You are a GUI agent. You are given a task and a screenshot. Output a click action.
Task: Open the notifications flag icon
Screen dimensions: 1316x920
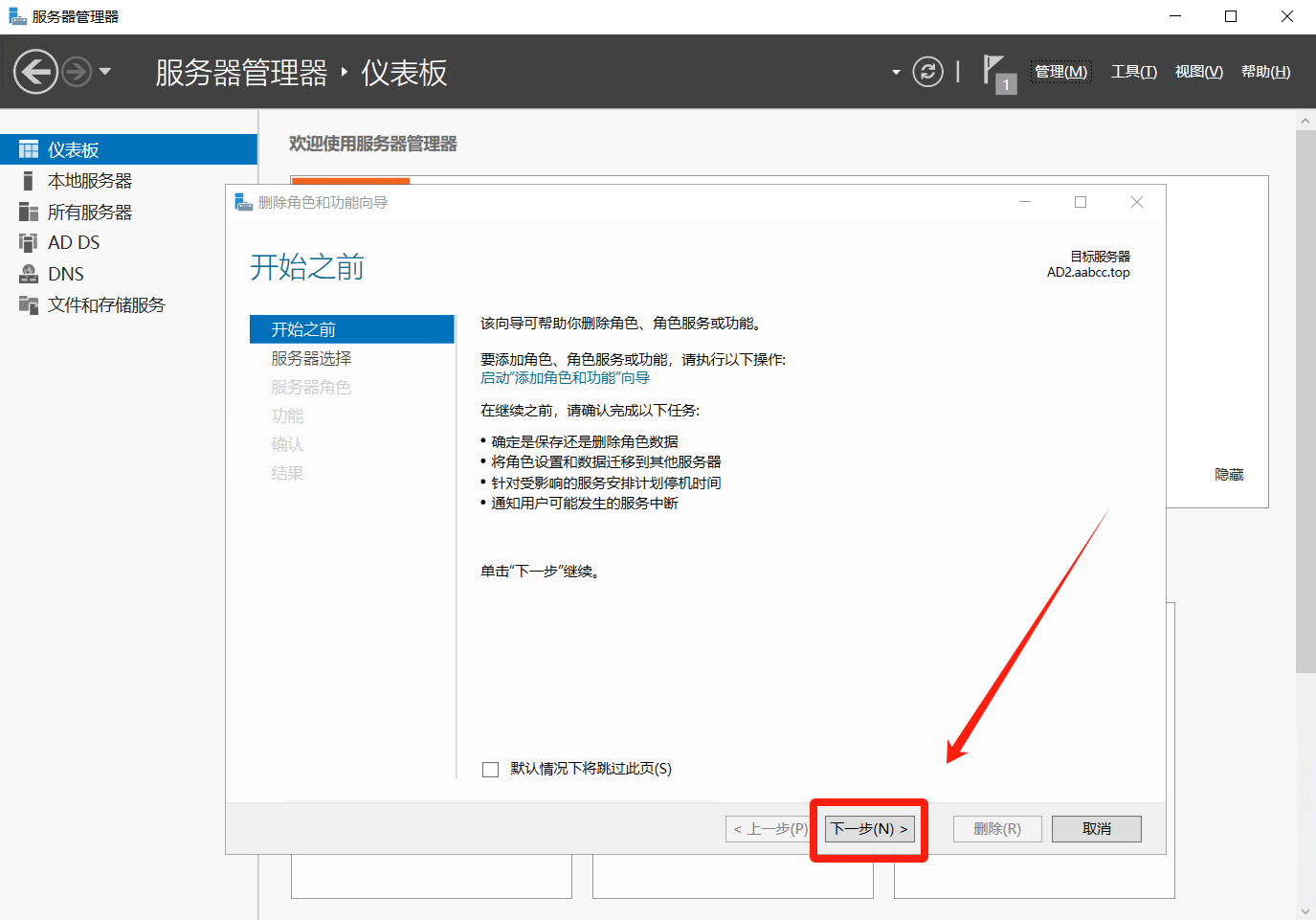click(995, 72)
